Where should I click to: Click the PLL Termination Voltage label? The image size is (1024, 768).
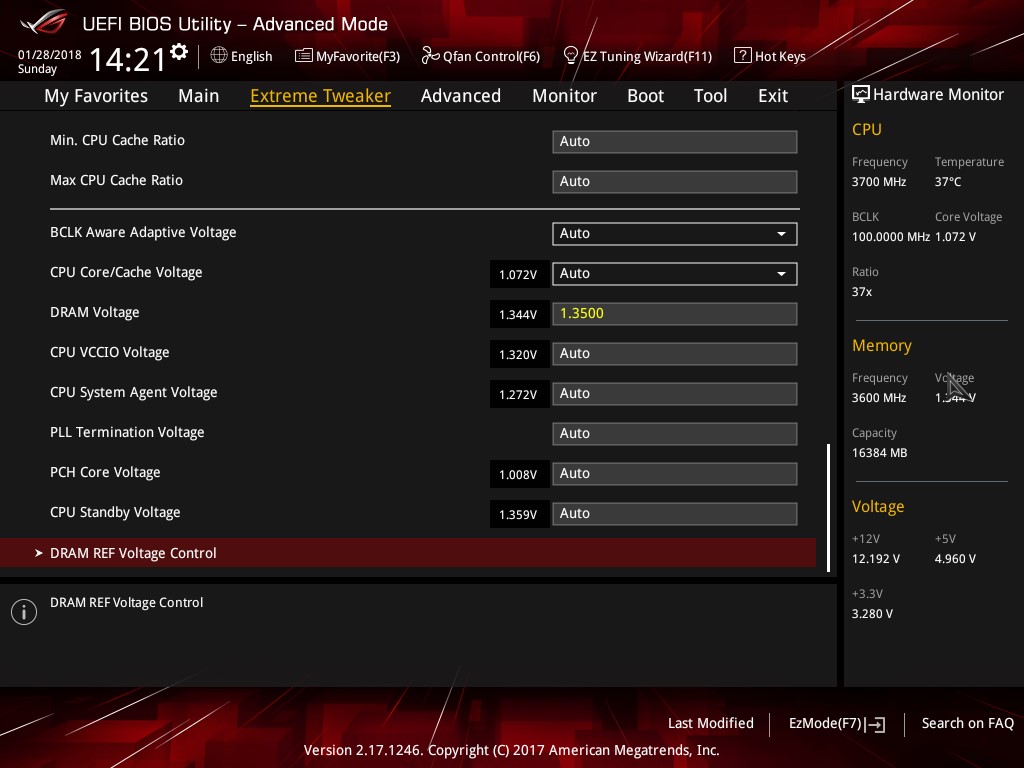pyautogui.click(x=127, y=432)
